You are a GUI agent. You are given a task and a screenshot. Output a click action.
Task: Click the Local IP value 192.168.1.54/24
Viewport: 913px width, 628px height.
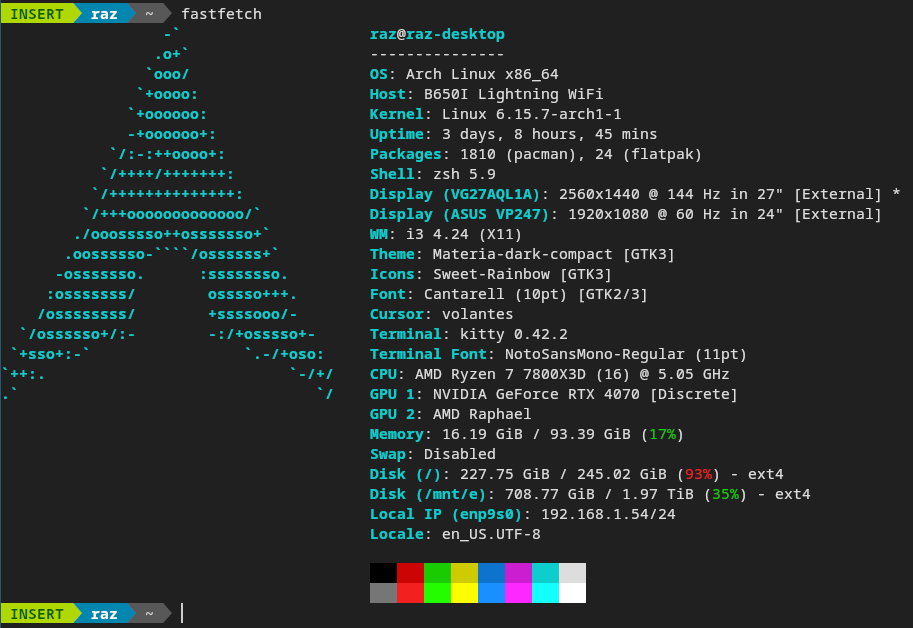coord(608,514)
